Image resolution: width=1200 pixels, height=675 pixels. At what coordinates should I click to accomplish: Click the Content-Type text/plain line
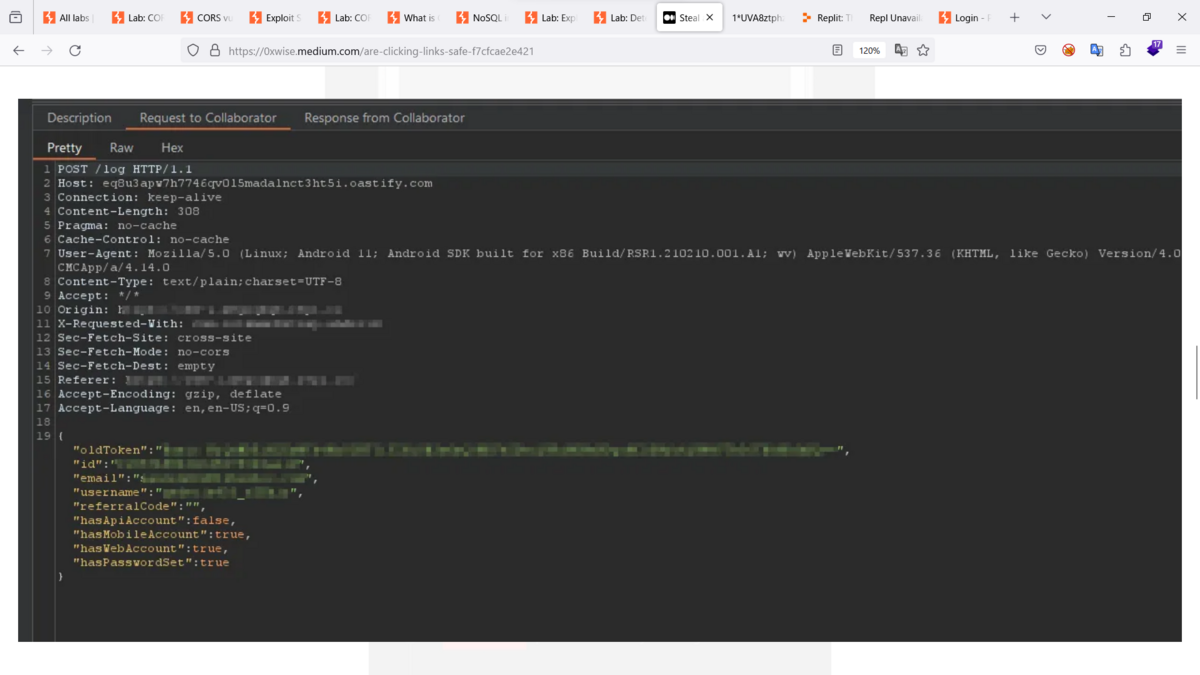pyautogui.click(x=200, y=282)
